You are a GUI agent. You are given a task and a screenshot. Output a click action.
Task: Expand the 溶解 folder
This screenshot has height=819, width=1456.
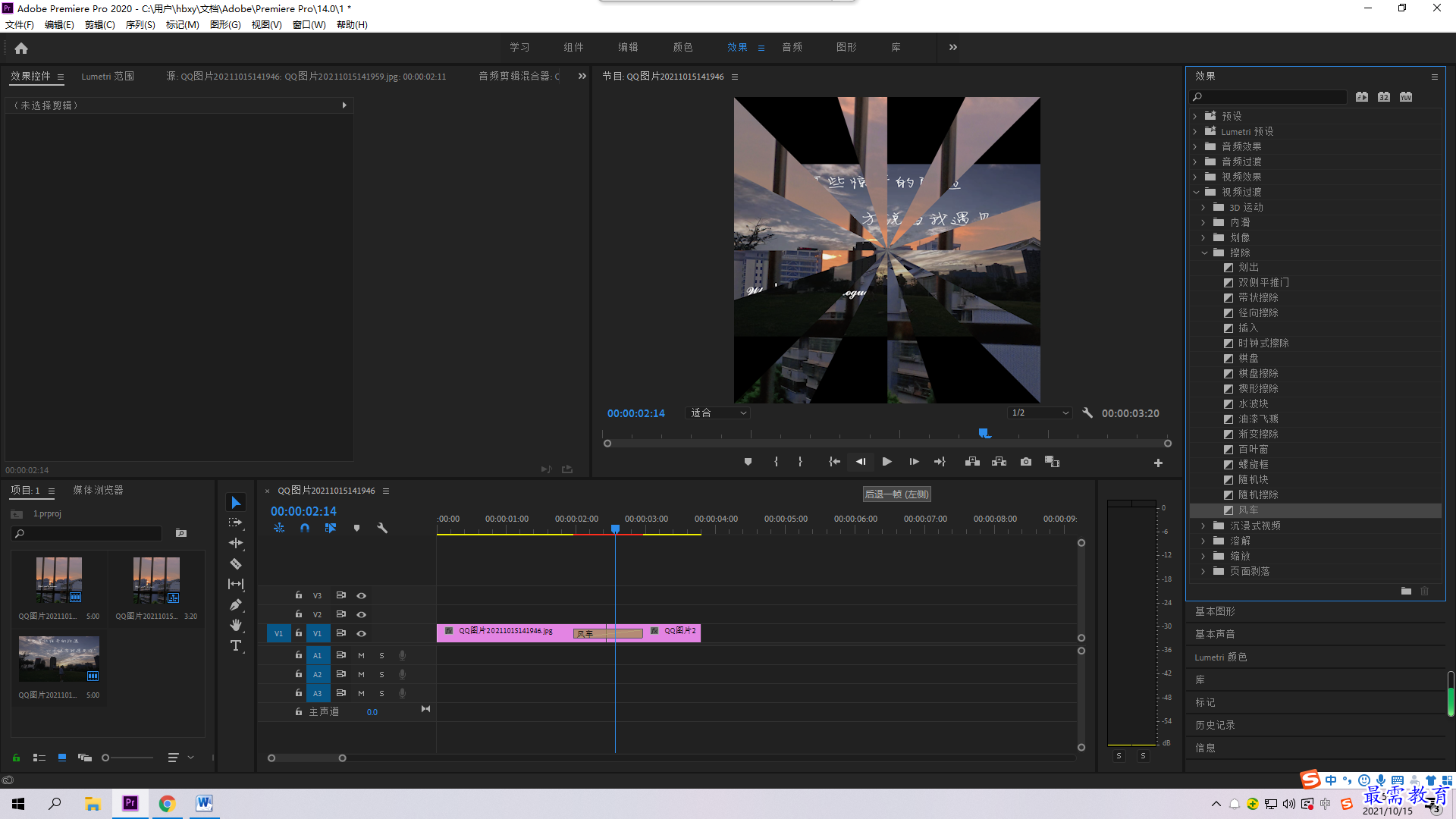pyautogui.click(x=1203, y=541)
